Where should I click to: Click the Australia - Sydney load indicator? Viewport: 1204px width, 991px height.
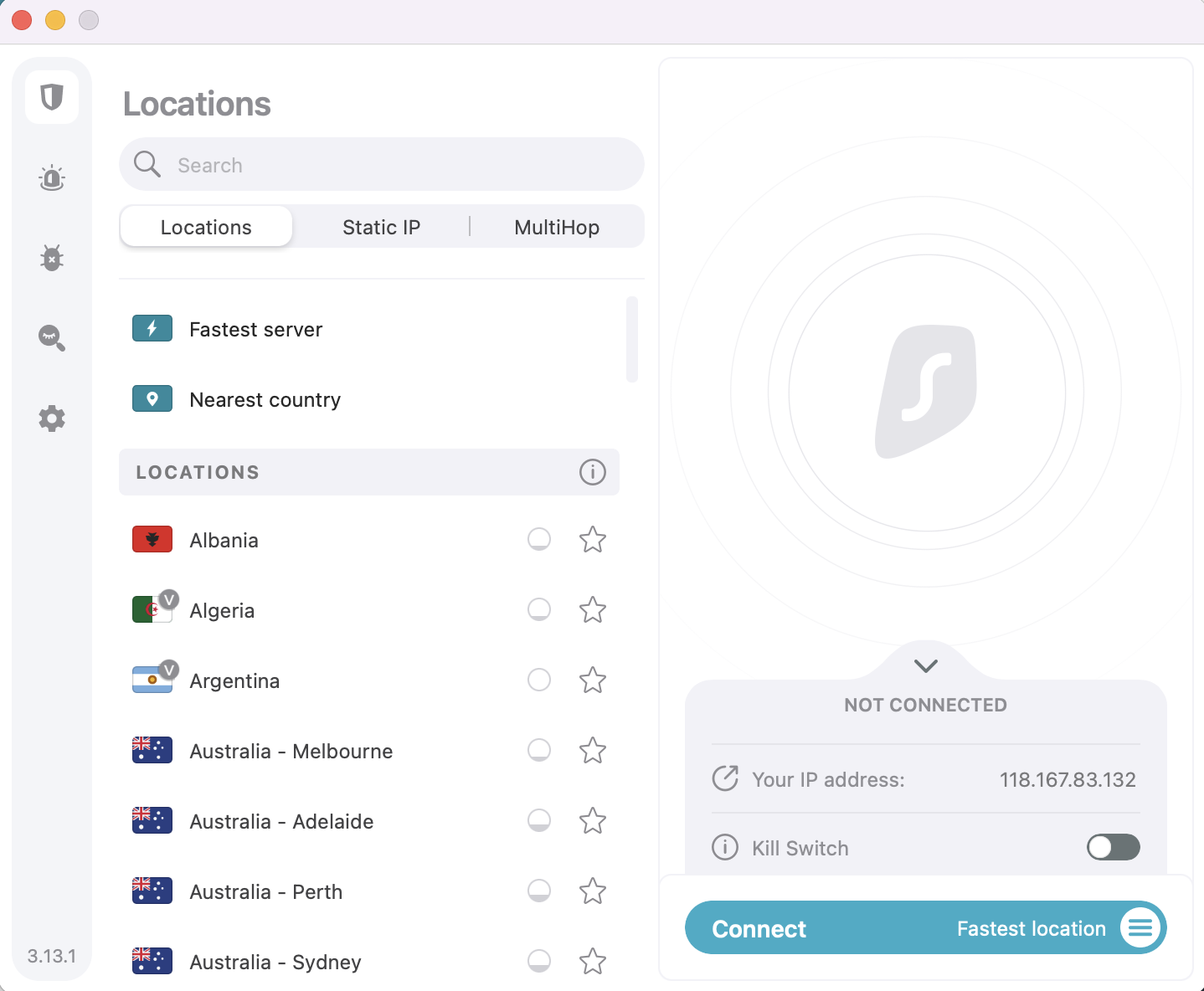539,961
